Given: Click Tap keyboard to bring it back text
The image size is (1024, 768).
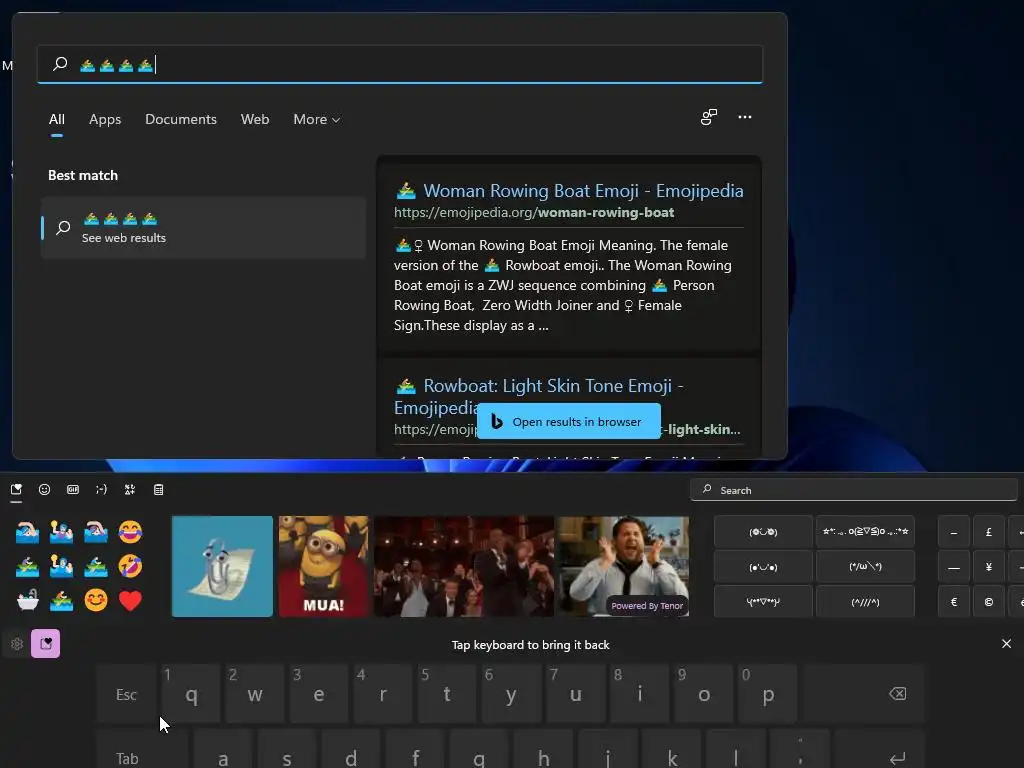Looking at the screenshot, I should coord(530,645).
